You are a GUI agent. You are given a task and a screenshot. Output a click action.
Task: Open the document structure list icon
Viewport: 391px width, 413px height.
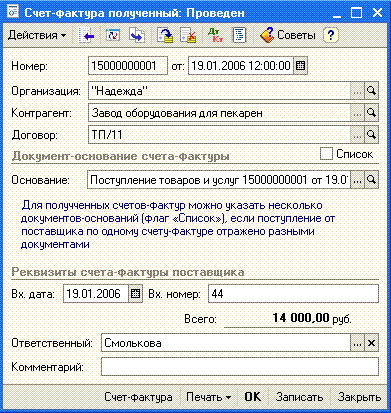(239, 35)
